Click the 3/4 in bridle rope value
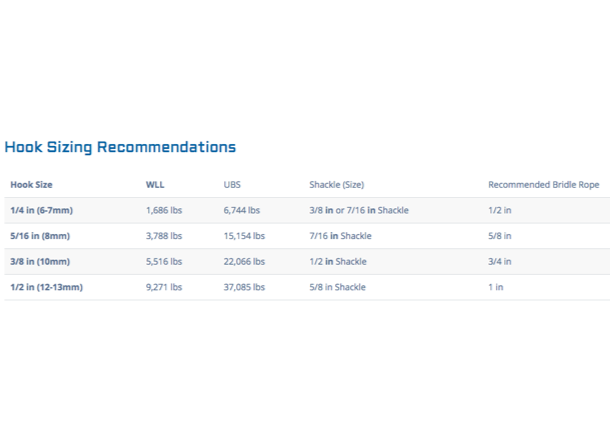610x441 pixels. (500, 262)
